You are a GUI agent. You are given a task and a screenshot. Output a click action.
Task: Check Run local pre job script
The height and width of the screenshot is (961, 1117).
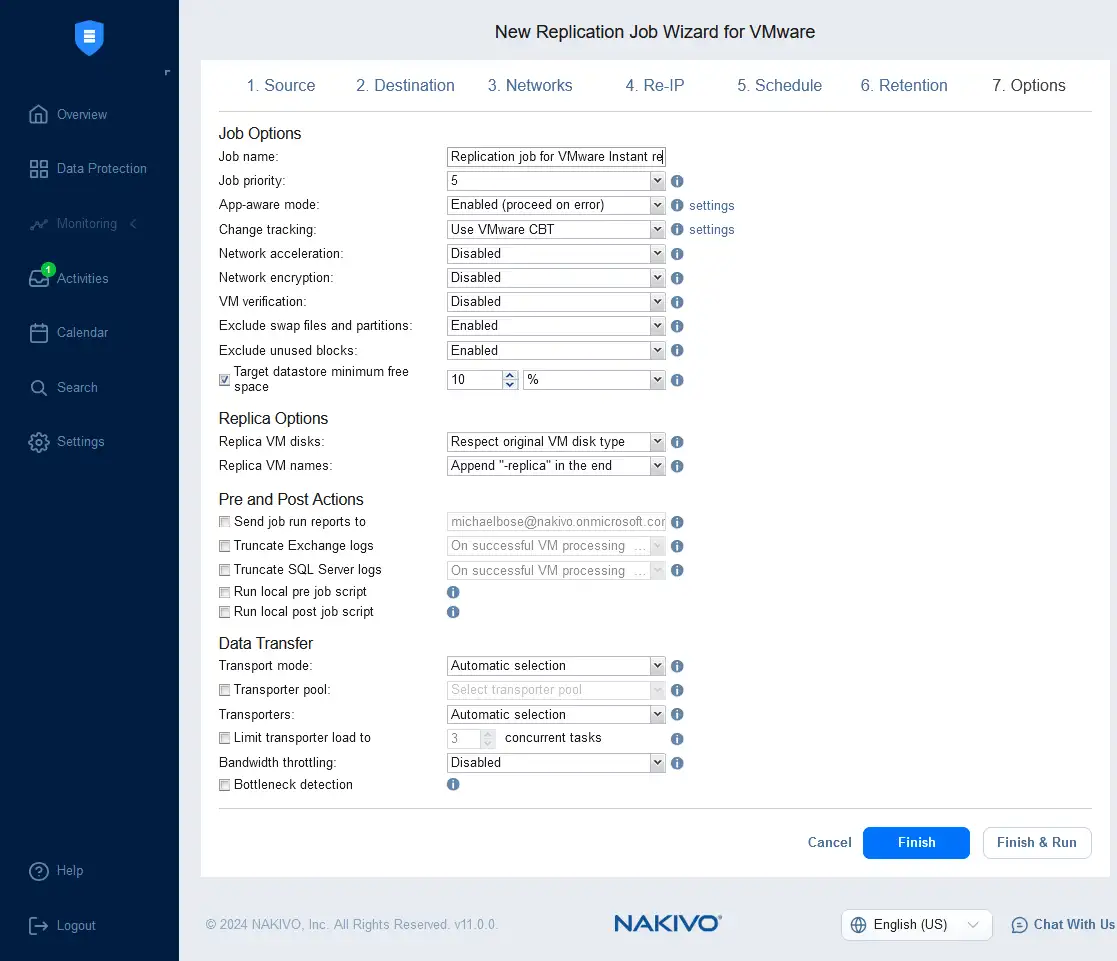[224, 592]
